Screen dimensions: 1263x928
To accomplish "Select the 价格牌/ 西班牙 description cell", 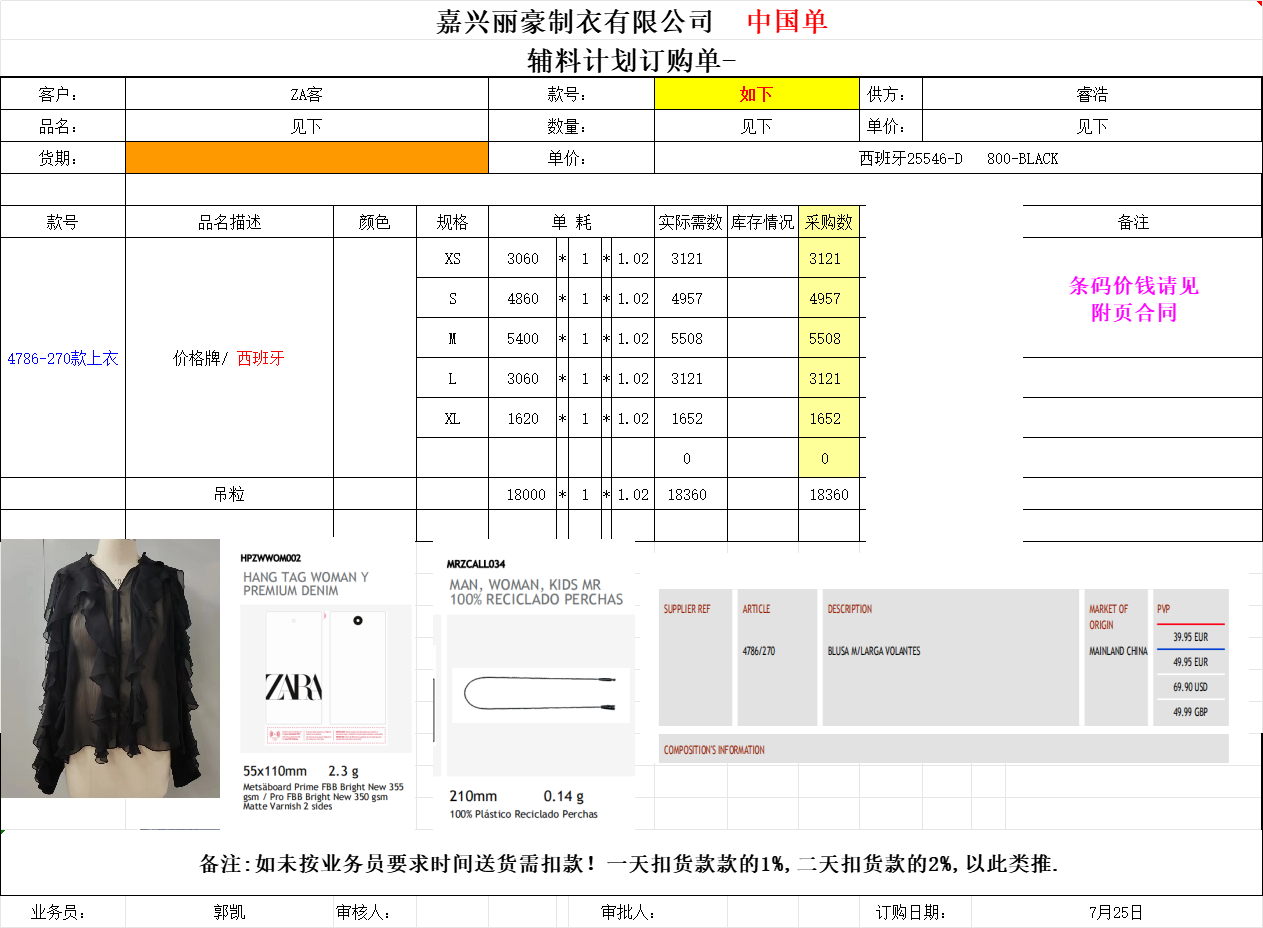I will point(229,358).
